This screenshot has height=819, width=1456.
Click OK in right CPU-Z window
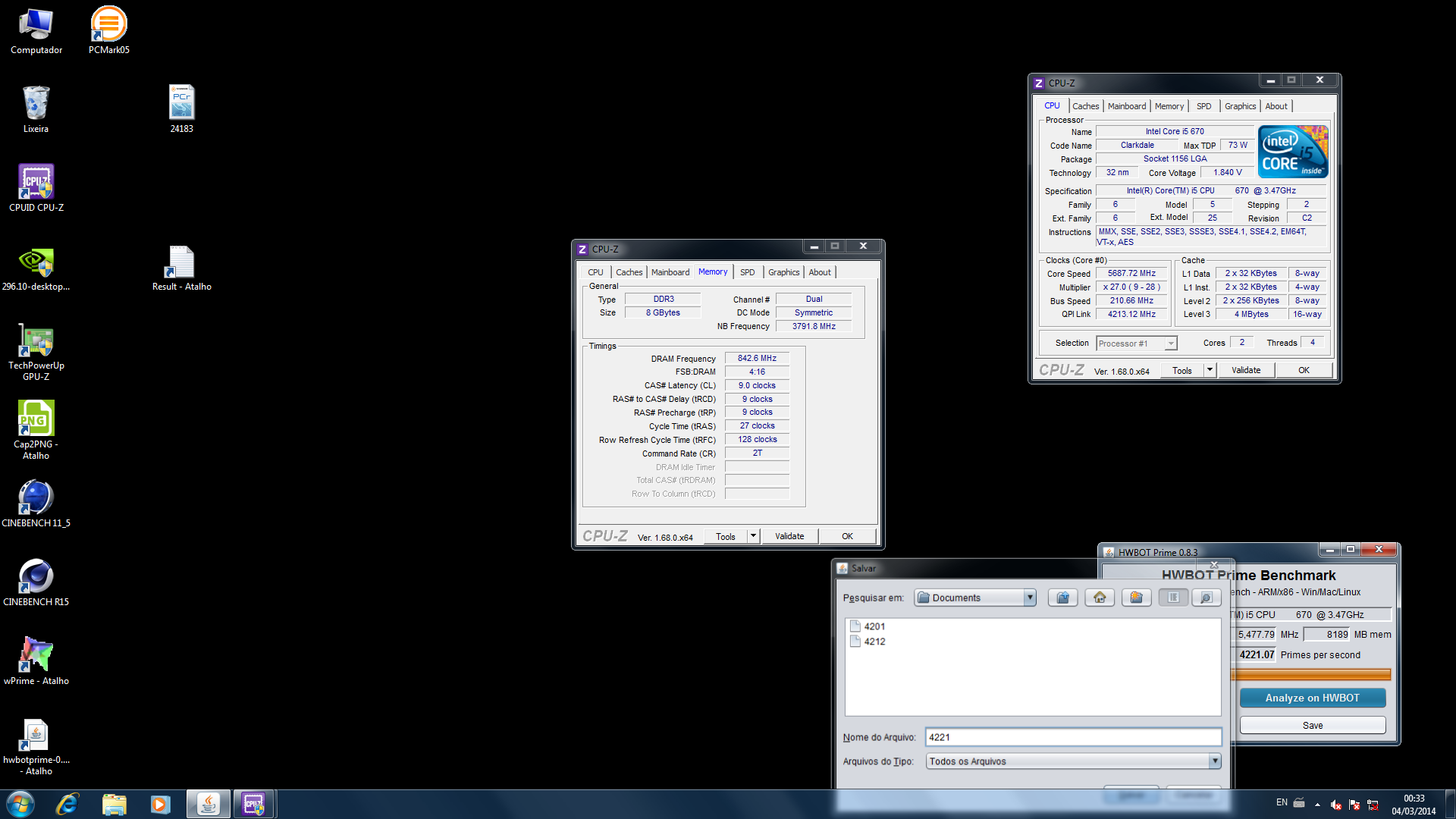(1304, 370)
